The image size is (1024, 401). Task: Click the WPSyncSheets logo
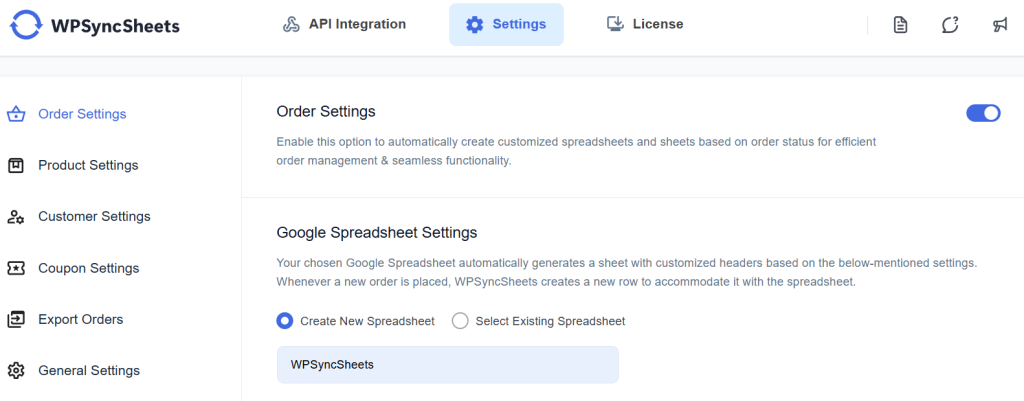coord(94,25)
